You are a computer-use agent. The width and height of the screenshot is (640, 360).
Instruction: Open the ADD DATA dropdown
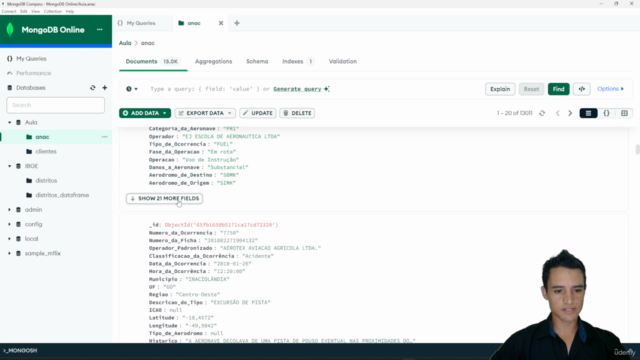[x=145, y=113]
